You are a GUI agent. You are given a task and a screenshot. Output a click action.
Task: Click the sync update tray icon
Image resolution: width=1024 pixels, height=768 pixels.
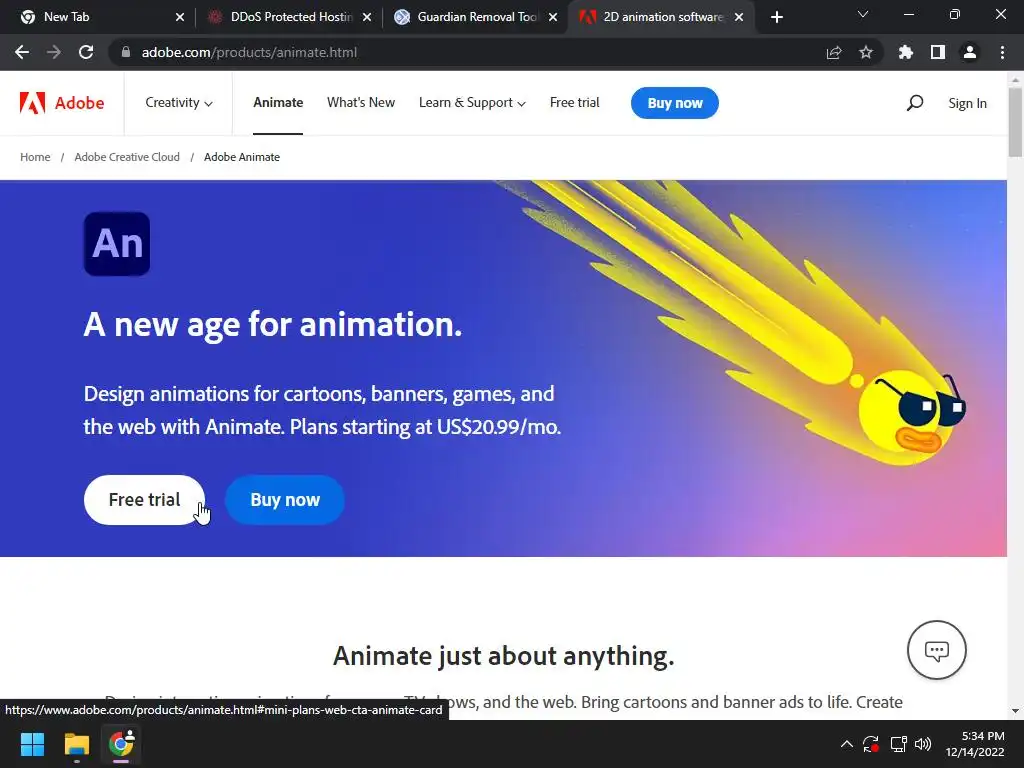871,744
